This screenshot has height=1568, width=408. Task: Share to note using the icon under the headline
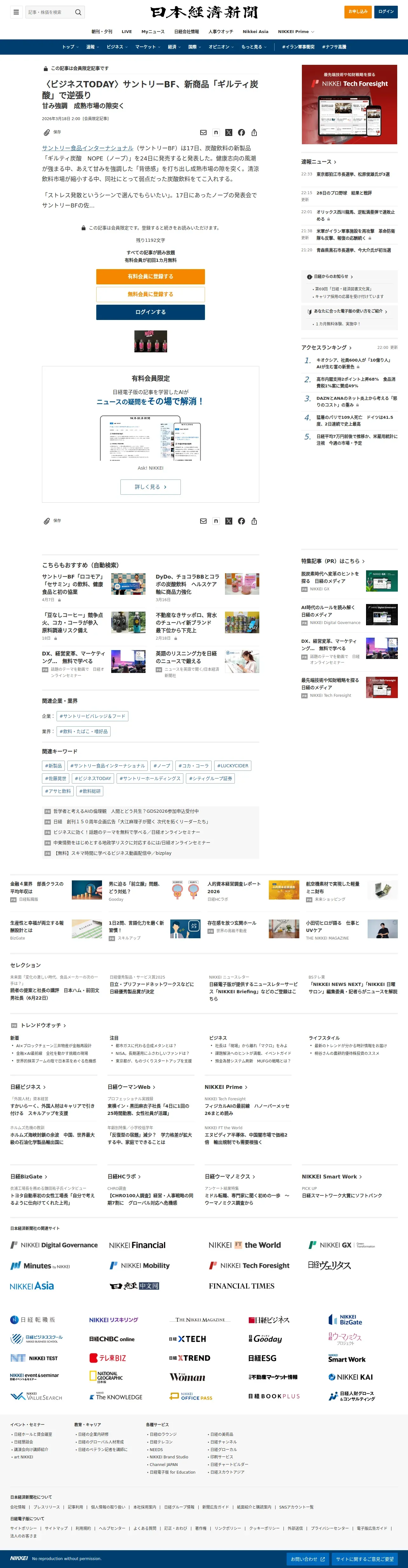[x=216, y=132]
